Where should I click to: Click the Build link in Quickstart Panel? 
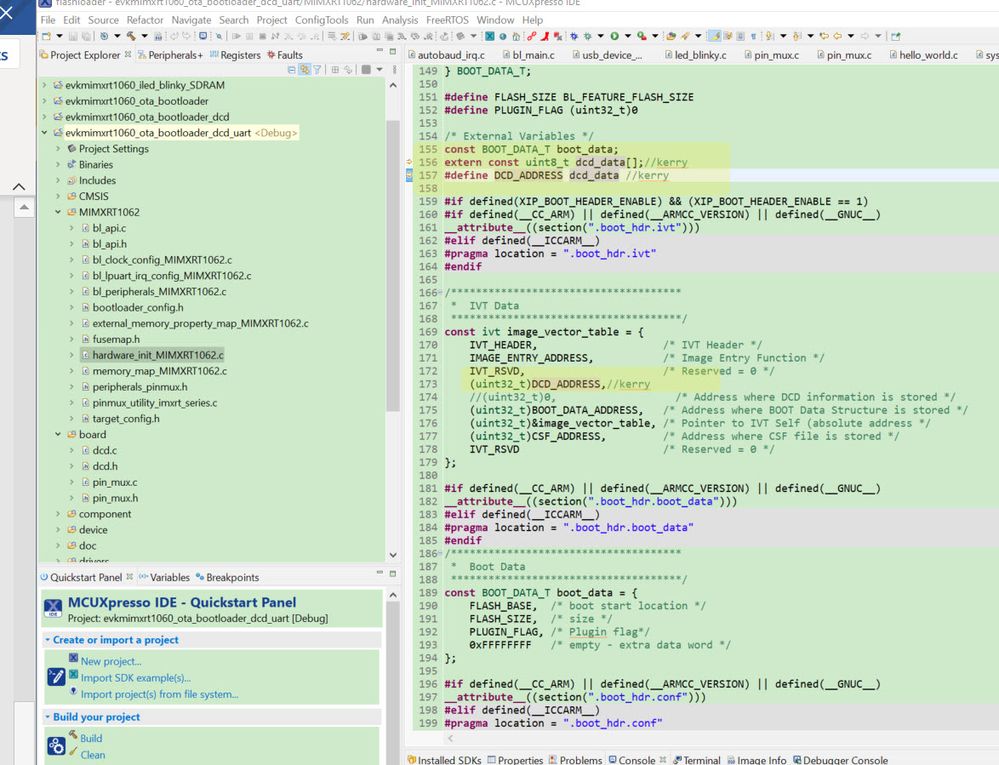point(91,739)
